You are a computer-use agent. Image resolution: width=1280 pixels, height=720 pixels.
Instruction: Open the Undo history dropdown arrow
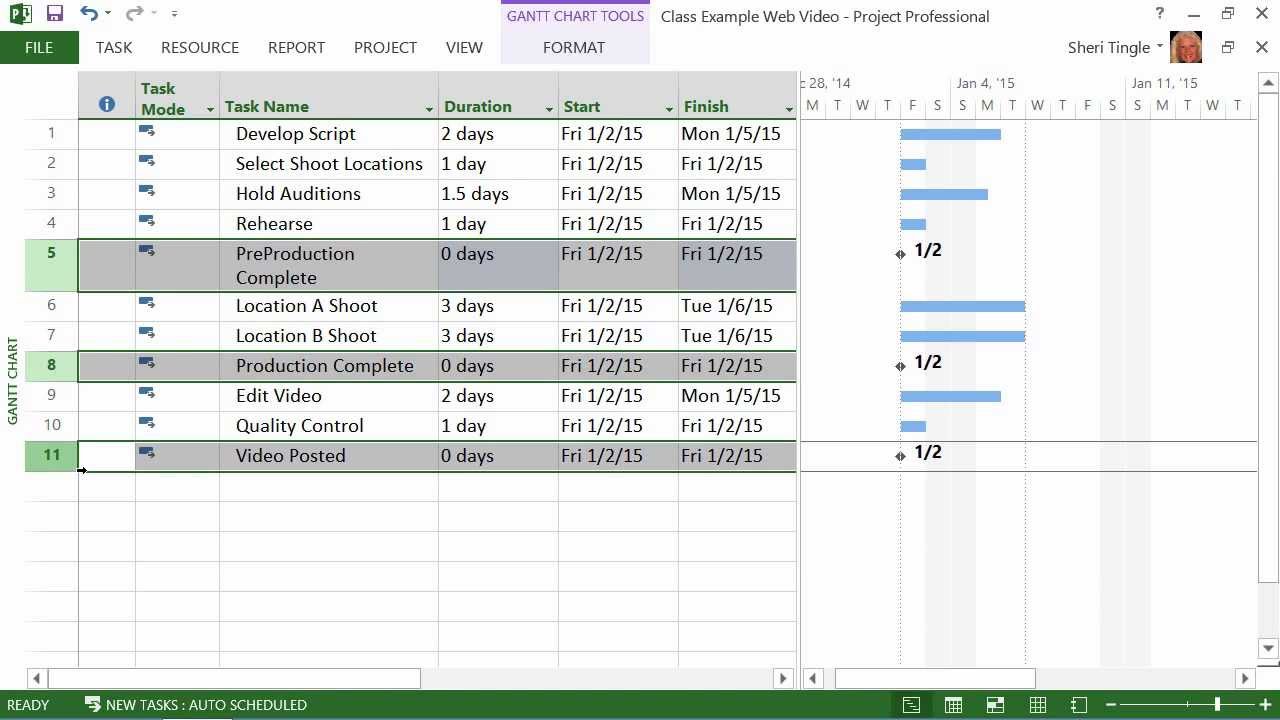108,14
